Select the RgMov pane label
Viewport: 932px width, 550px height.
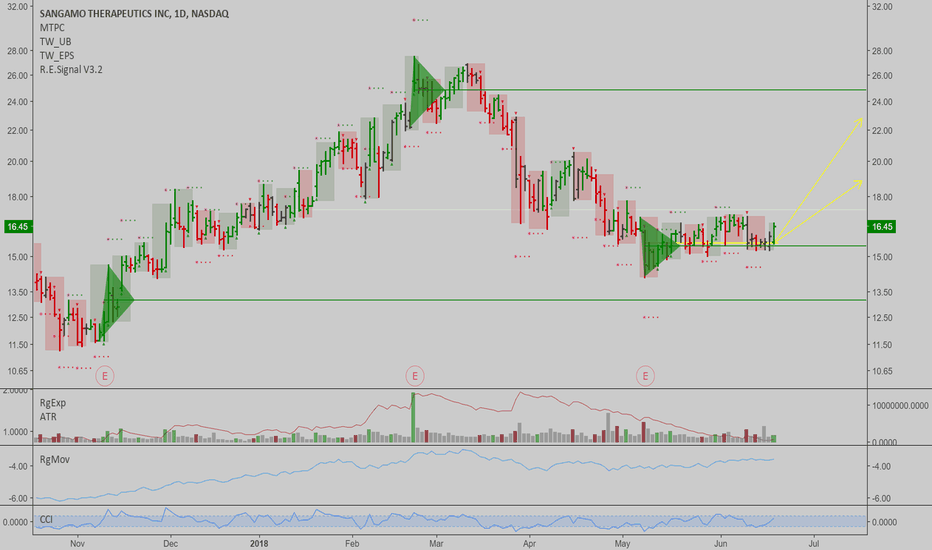55,460
